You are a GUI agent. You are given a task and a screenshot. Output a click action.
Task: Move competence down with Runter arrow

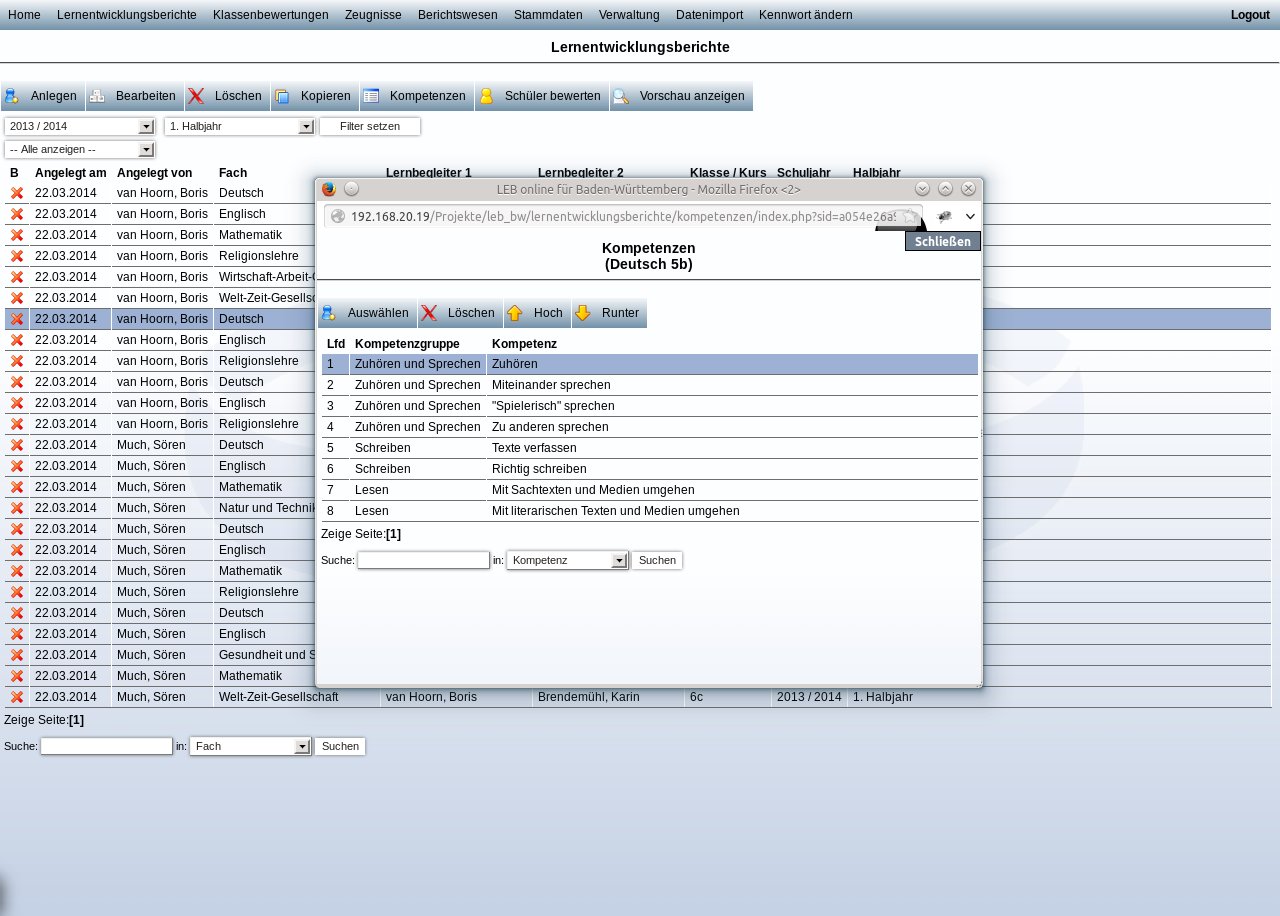tap(583, 313)
